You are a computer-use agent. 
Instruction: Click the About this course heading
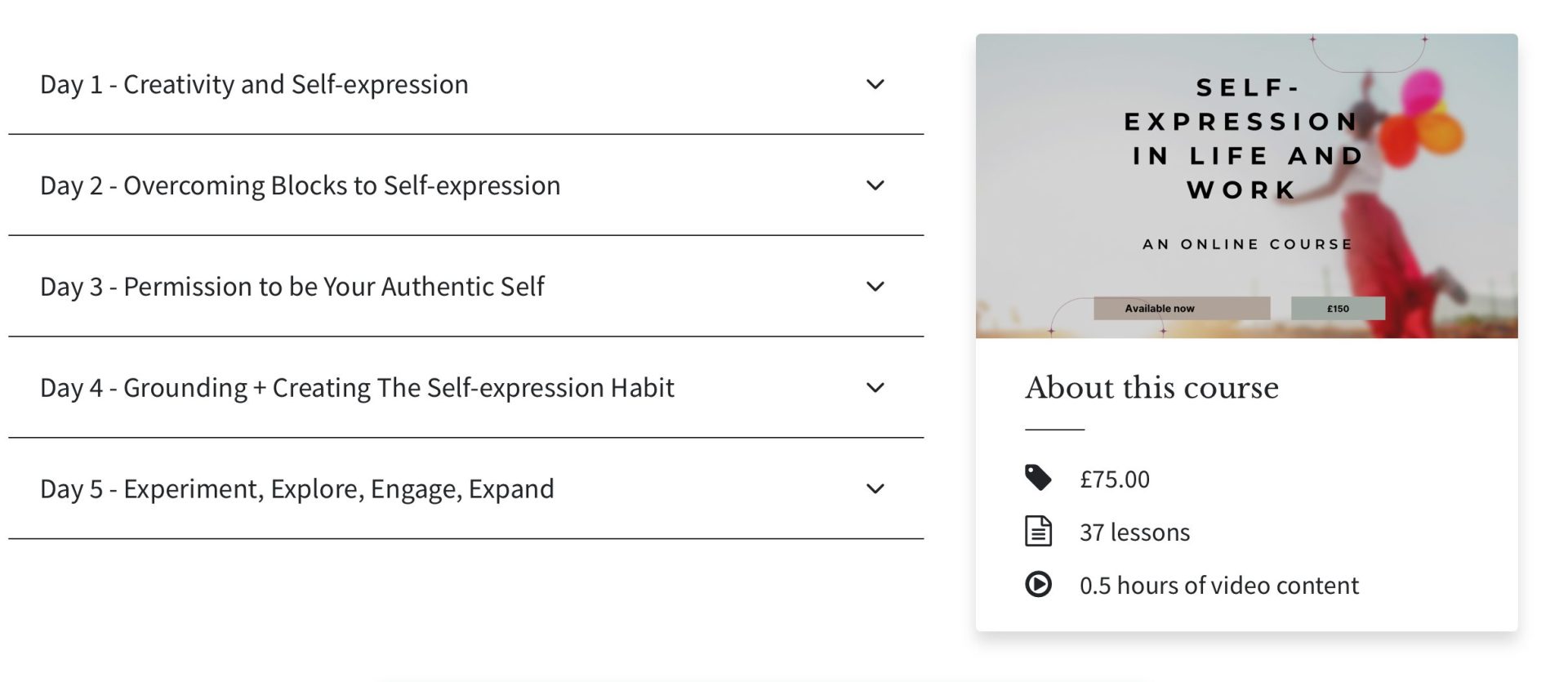1151,387
